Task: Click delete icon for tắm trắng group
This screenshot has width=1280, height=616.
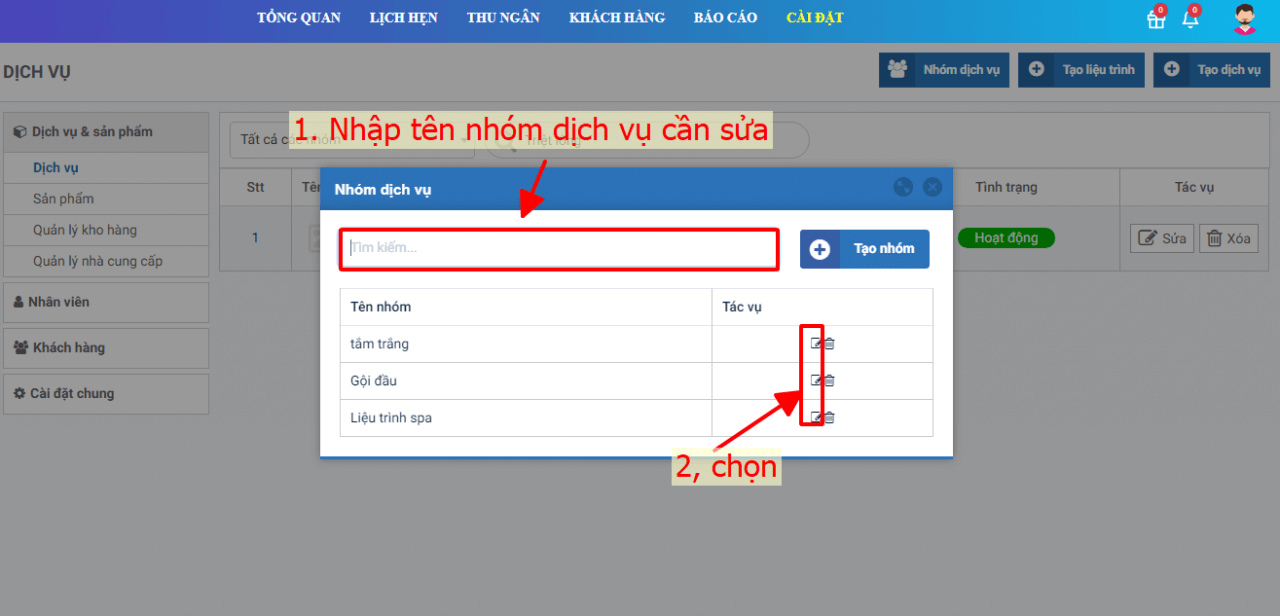Action: (829, 344)
